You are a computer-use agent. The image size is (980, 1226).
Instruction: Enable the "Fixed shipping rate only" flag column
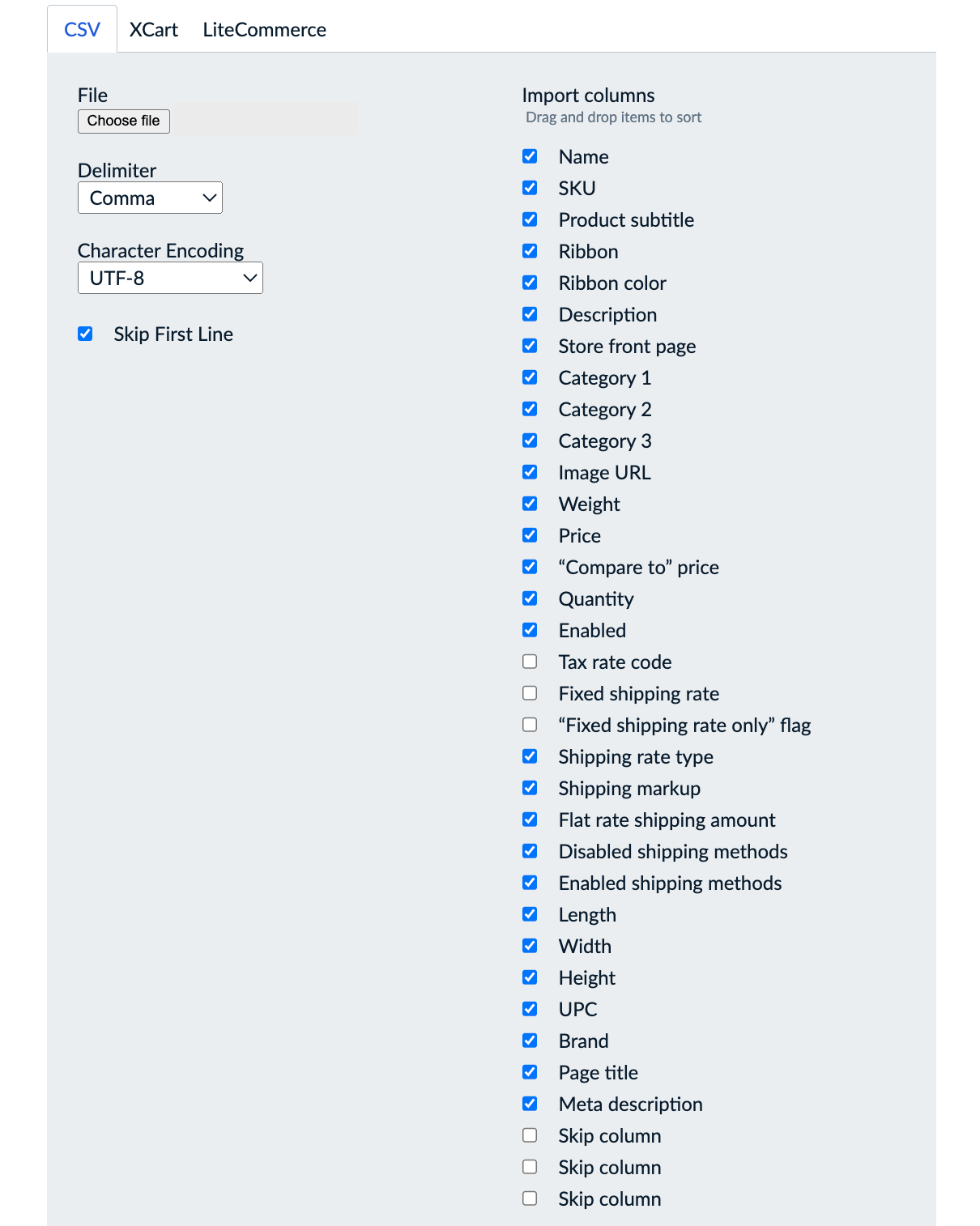click(530, 724)
